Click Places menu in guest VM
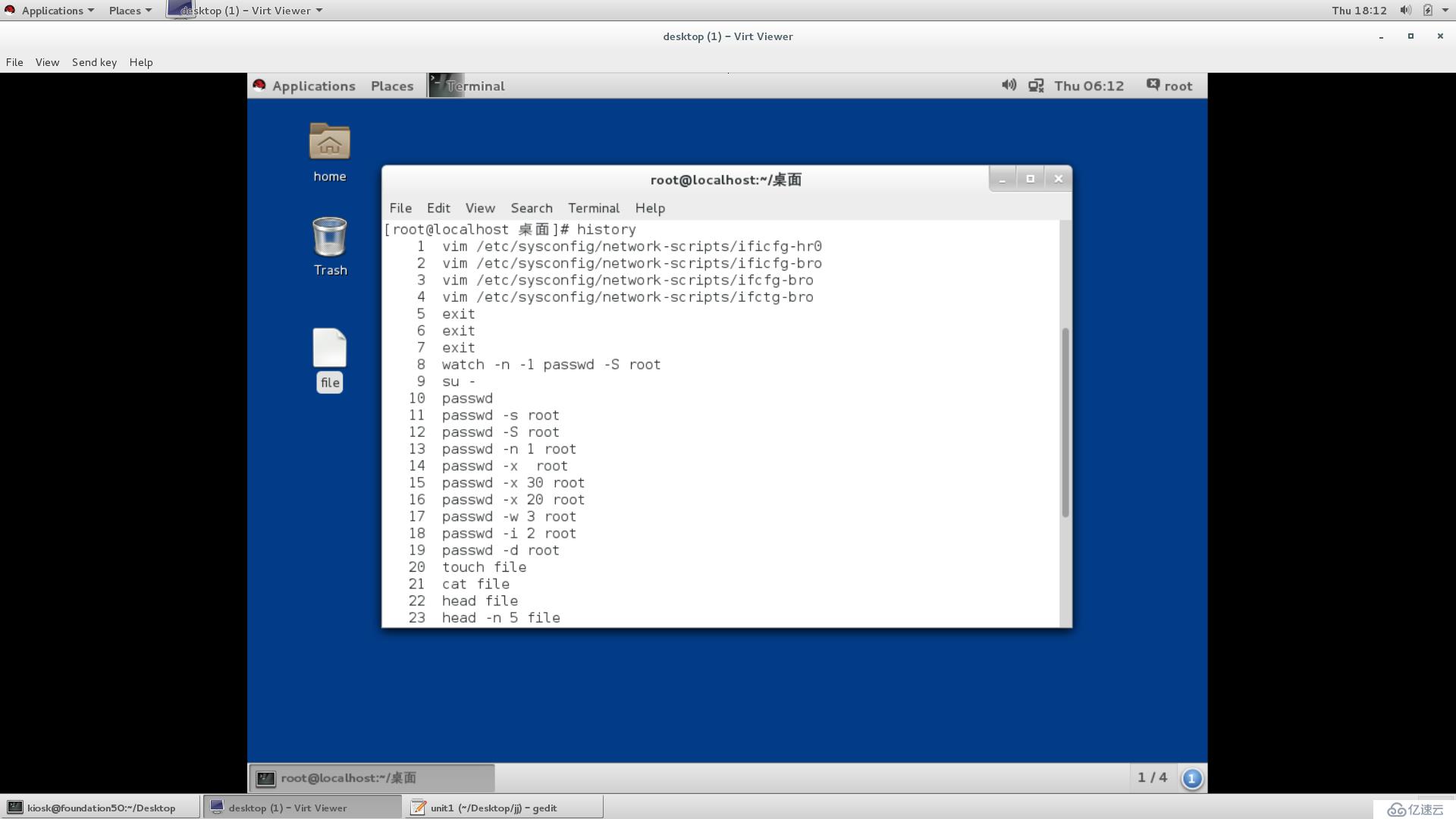Screen dimensions: 1456x819 coord(392,85)
